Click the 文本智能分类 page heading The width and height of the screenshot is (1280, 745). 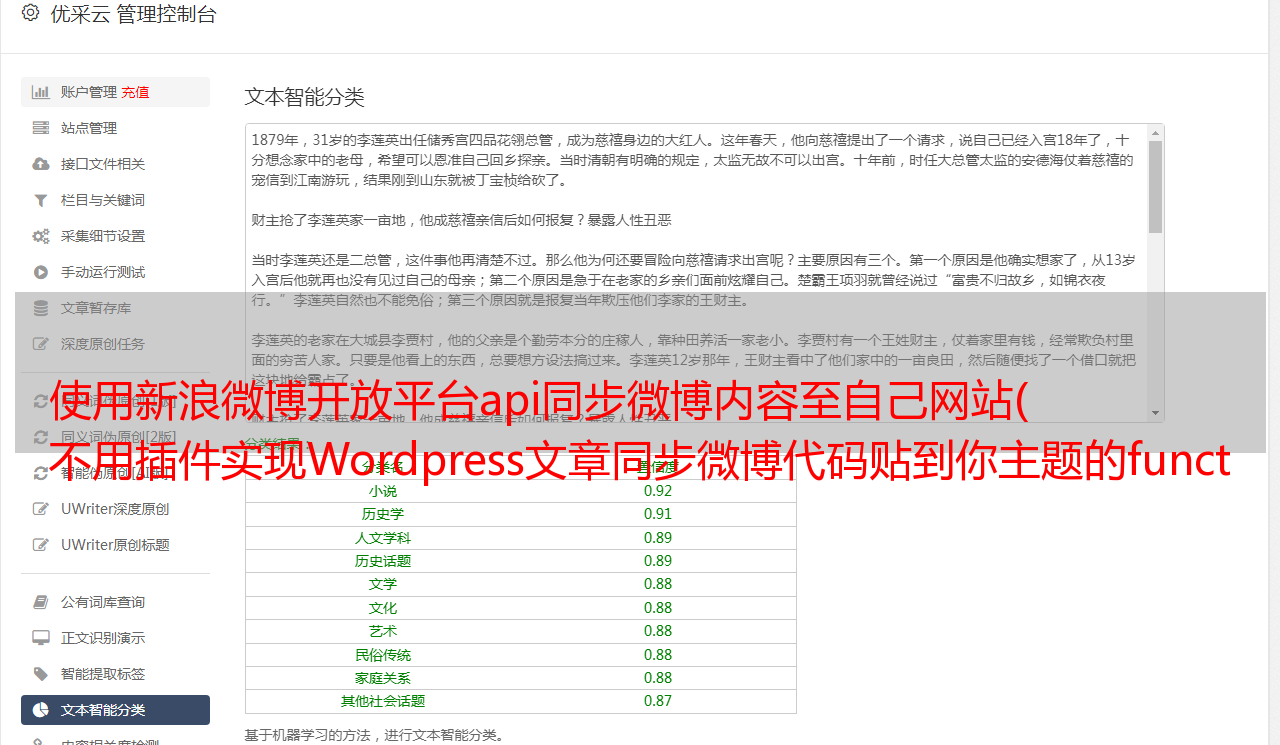(x=305, y=97)
